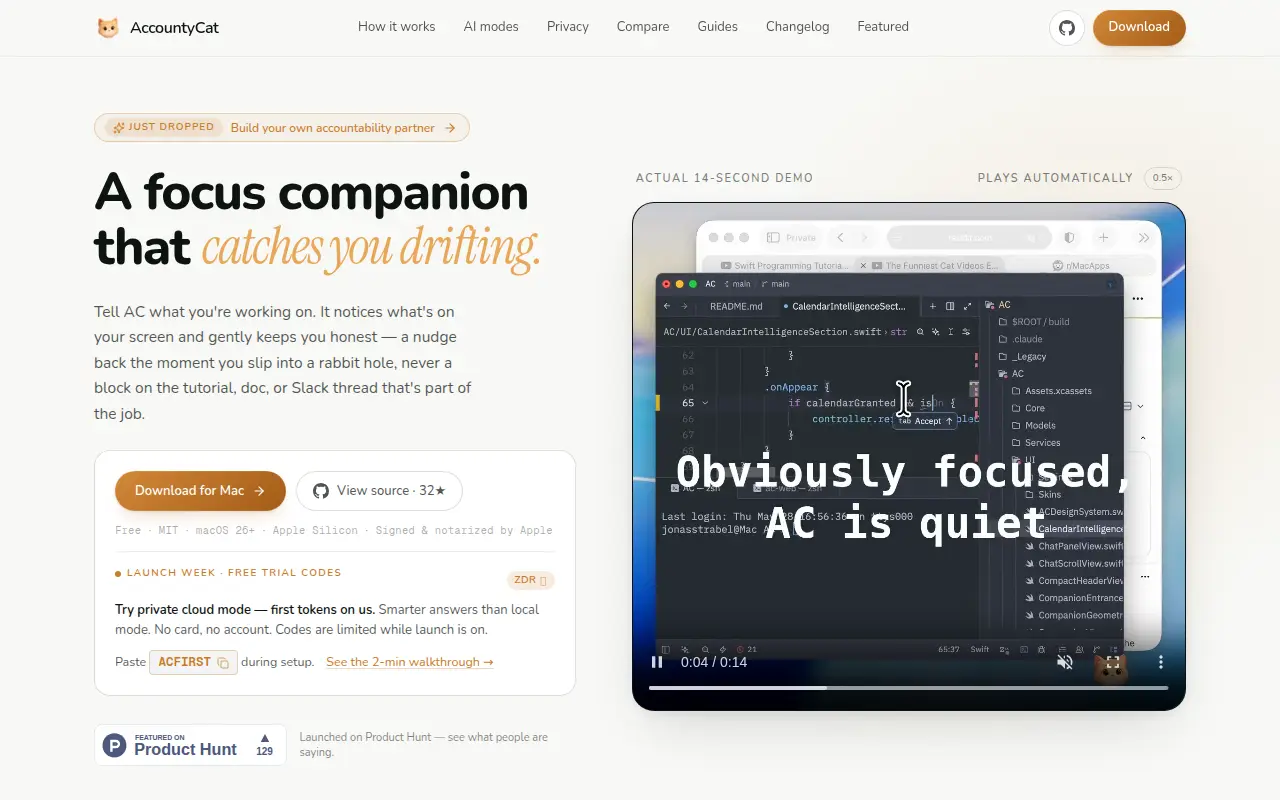Viewport: 1280px width, 800px height.
Task: Click the expand editor icon in video
Action: (967, 306)
